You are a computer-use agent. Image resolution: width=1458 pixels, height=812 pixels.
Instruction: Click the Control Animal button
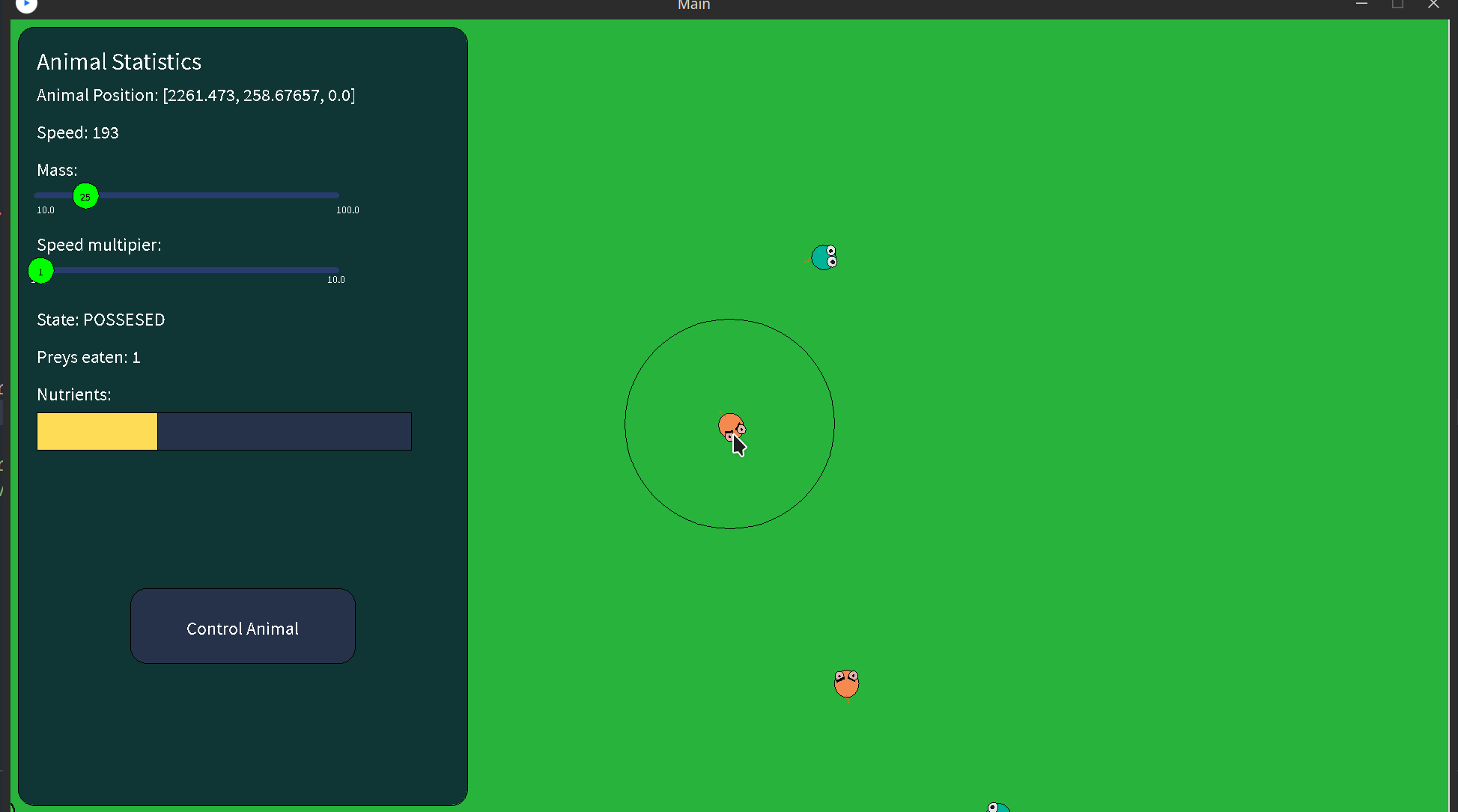point(243,626)
